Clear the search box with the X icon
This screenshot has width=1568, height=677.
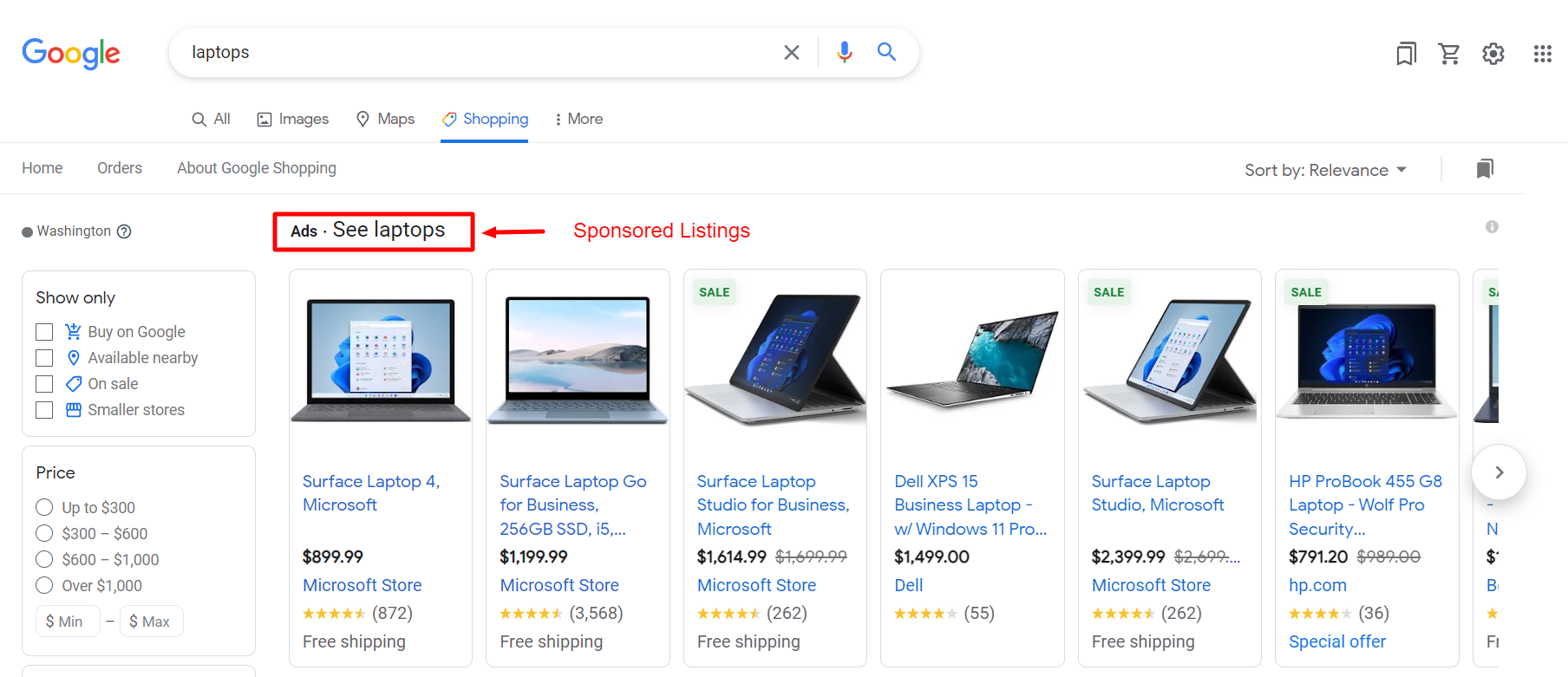click(x=791, y=53)
